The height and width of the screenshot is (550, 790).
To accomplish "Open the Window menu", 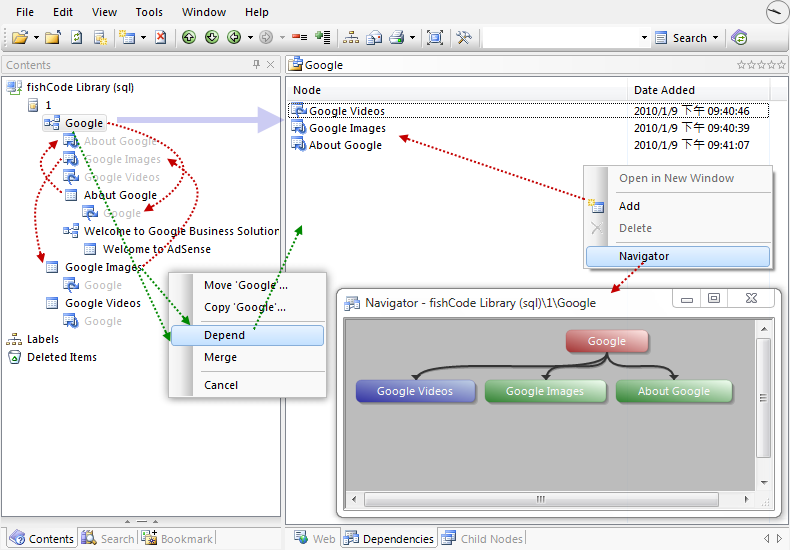I will tap(204, 12).
